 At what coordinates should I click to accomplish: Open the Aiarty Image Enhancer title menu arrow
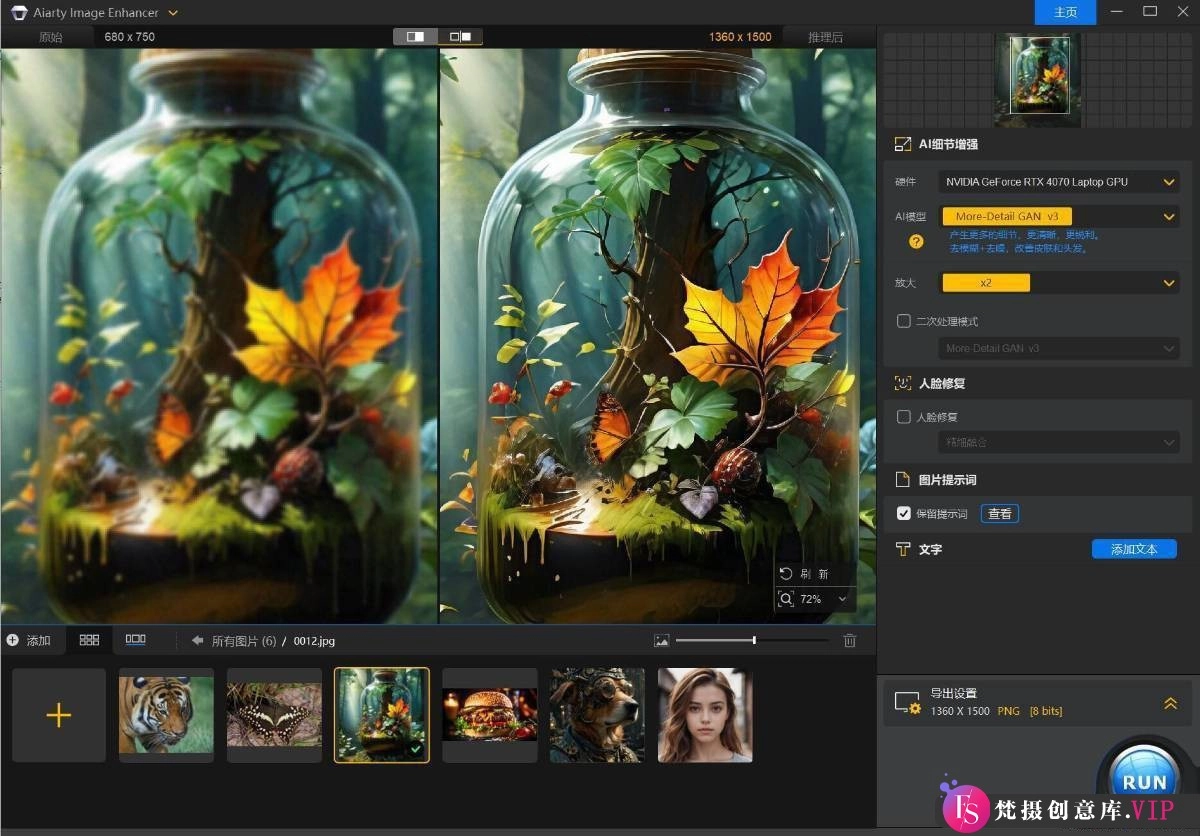coord(173,13)
